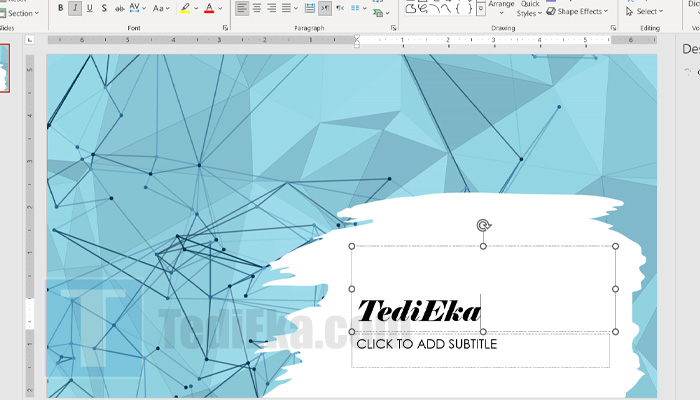Open the Select dropdown in Editing
The image size is (700, 400).
645,11
